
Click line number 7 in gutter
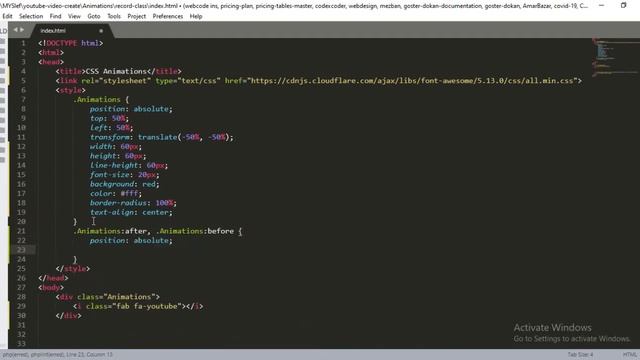point(23,100)
